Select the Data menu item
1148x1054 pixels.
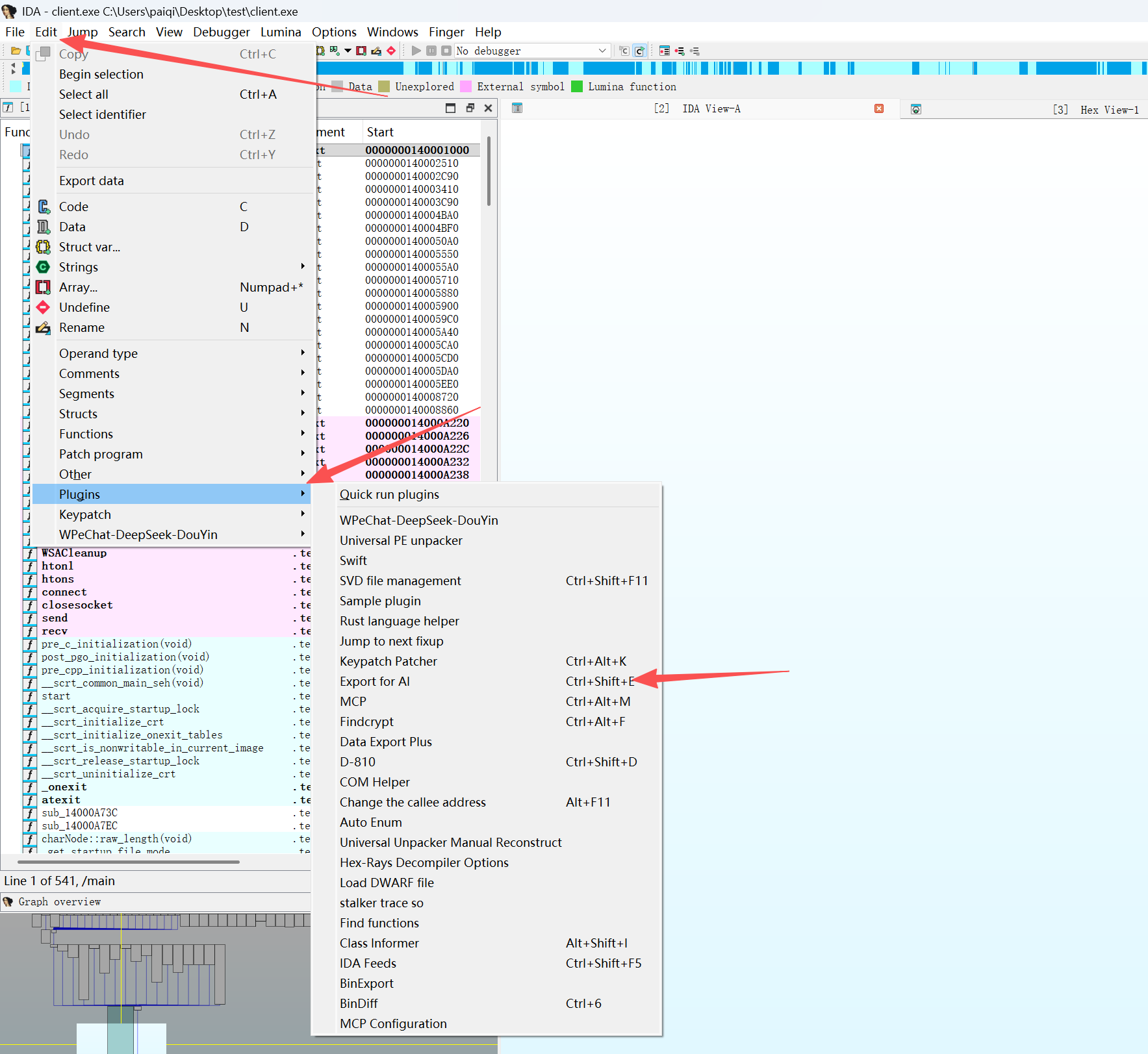tap(174, 227)
